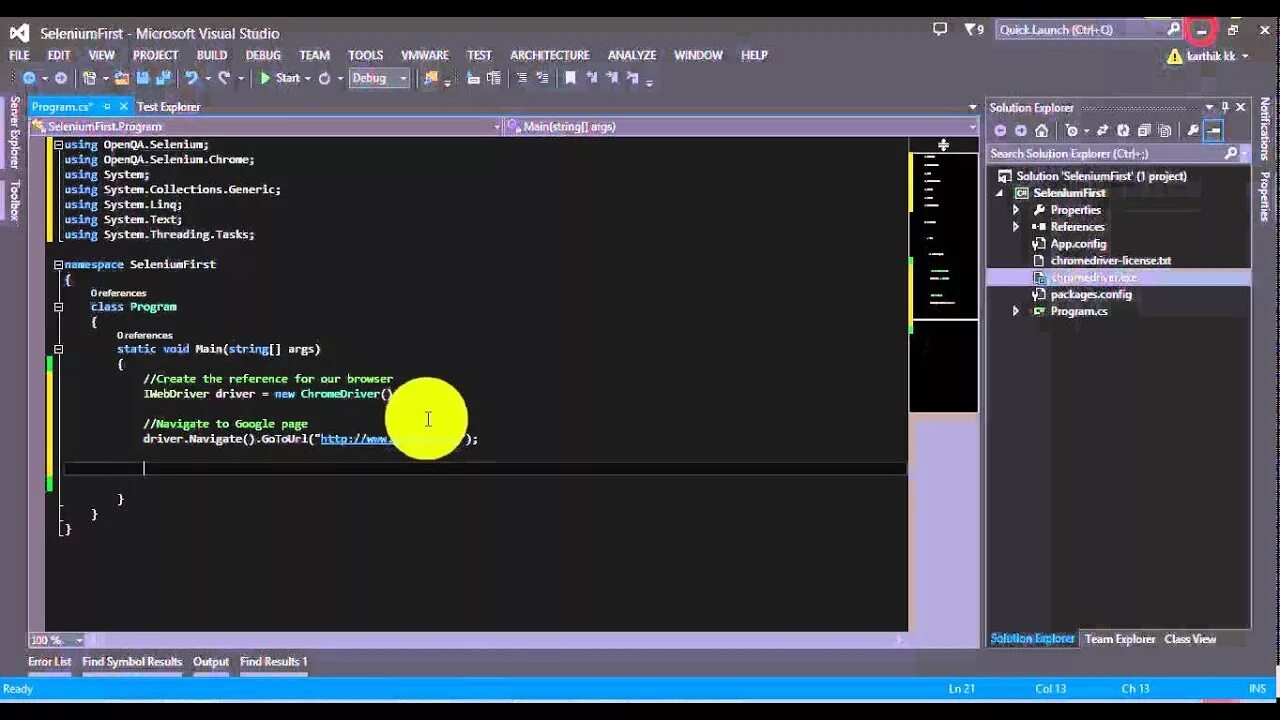Collapse the using directives outlining region
This screenshot has height=720, width=1280.
click(58, 145)
